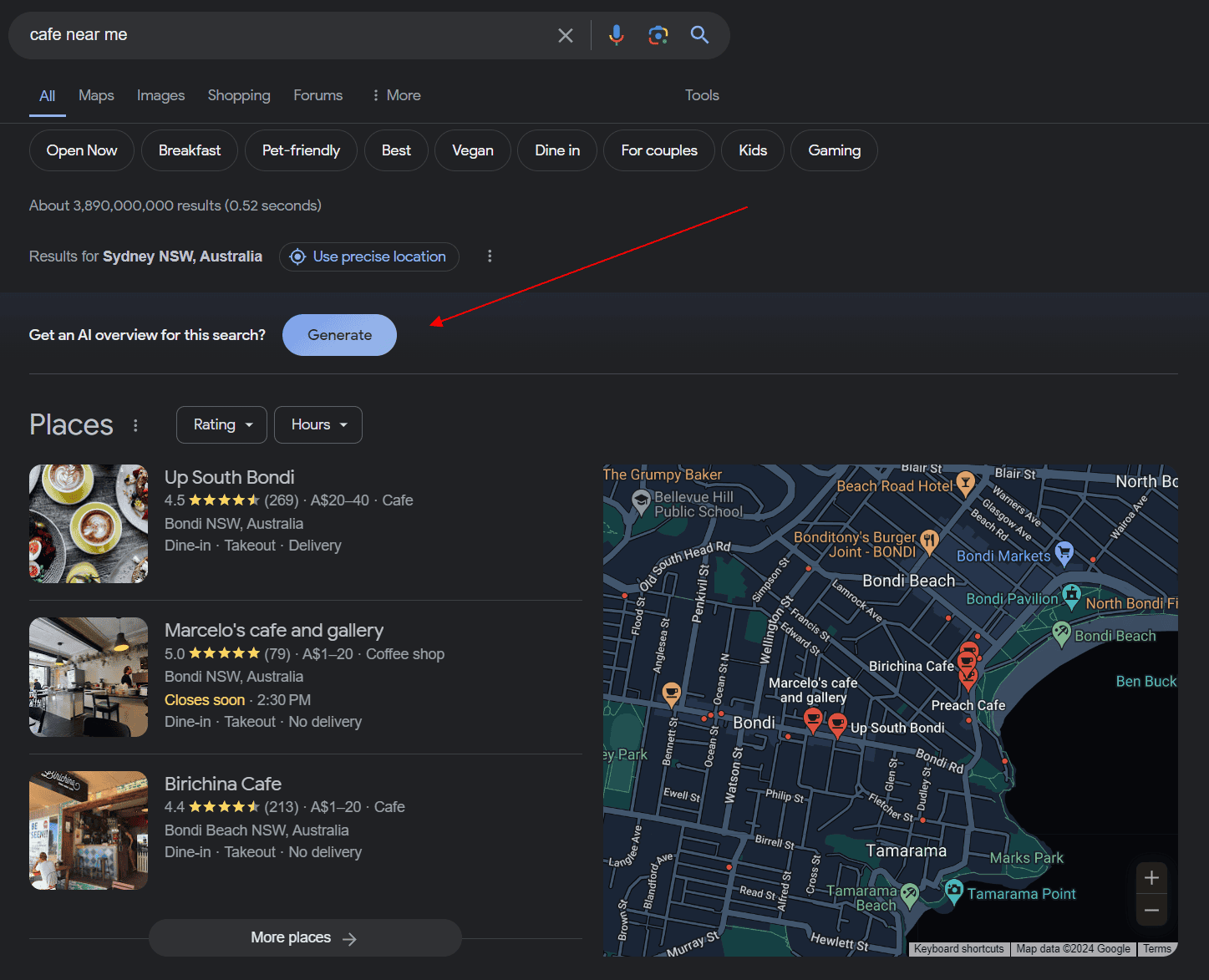
Task: Click the magnifying glass search icon
Action: [699, 35]
